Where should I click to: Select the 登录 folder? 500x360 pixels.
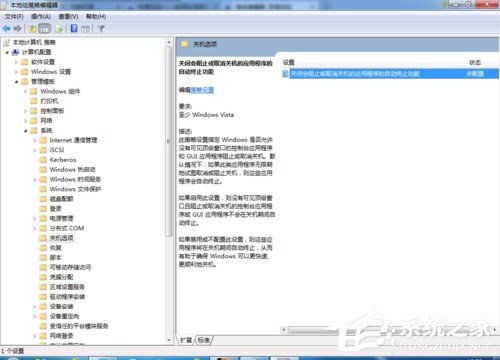click(x=55, y=209)
